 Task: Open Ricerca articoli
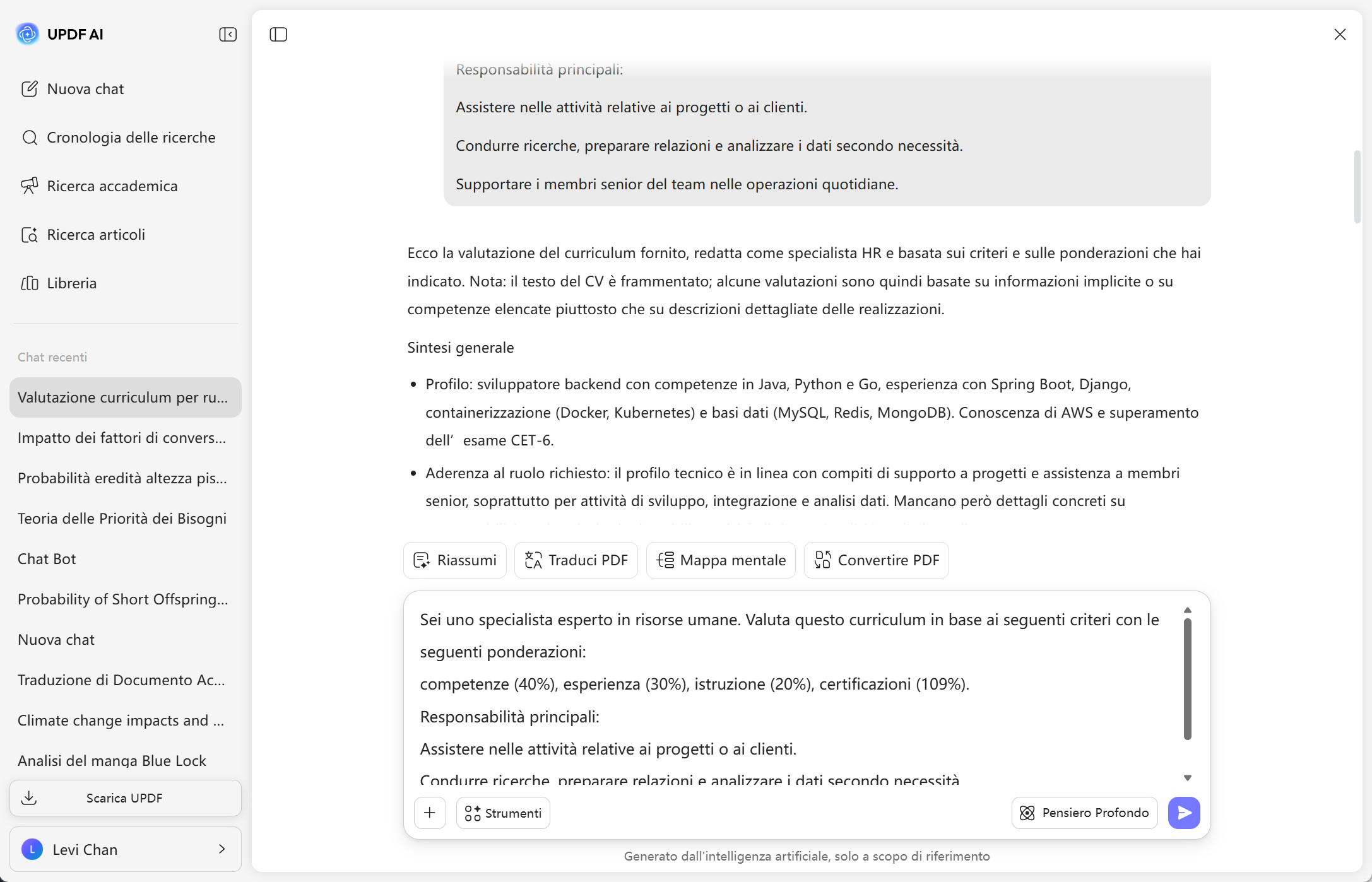click(96, 235)
